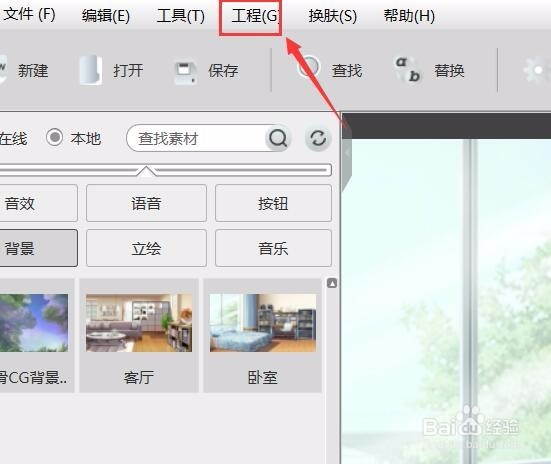Open the 工程(G) menu

click(x=256, y=16)
